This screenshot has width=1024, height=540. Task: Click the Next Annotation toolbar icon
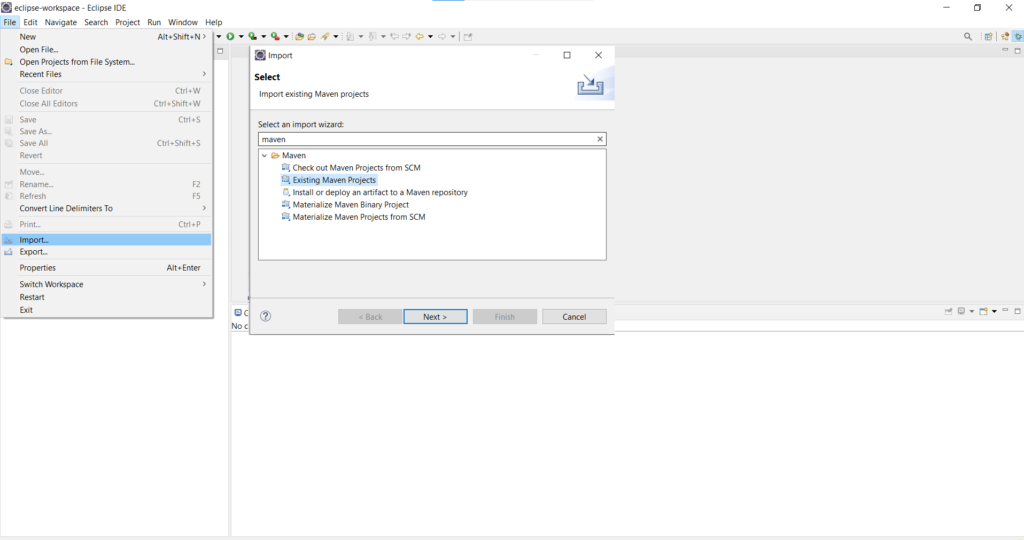(x=350, y=37)
